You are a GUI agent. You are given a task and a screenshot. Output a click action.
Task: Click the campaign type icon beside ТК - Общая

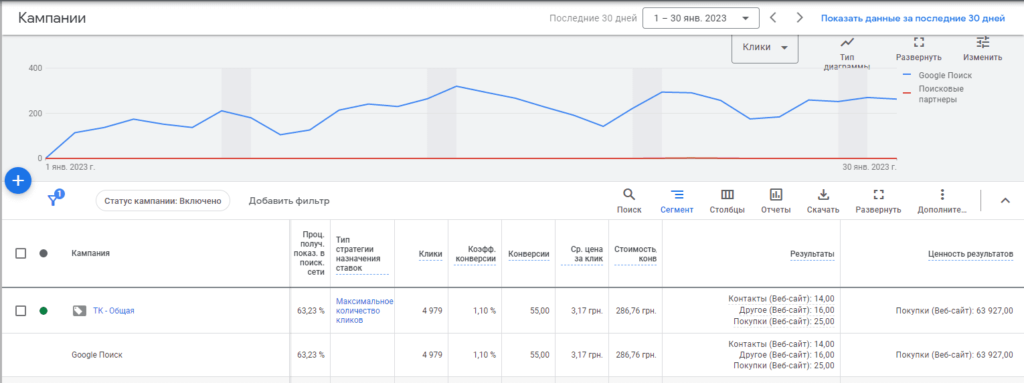click(x=79, y=310)
